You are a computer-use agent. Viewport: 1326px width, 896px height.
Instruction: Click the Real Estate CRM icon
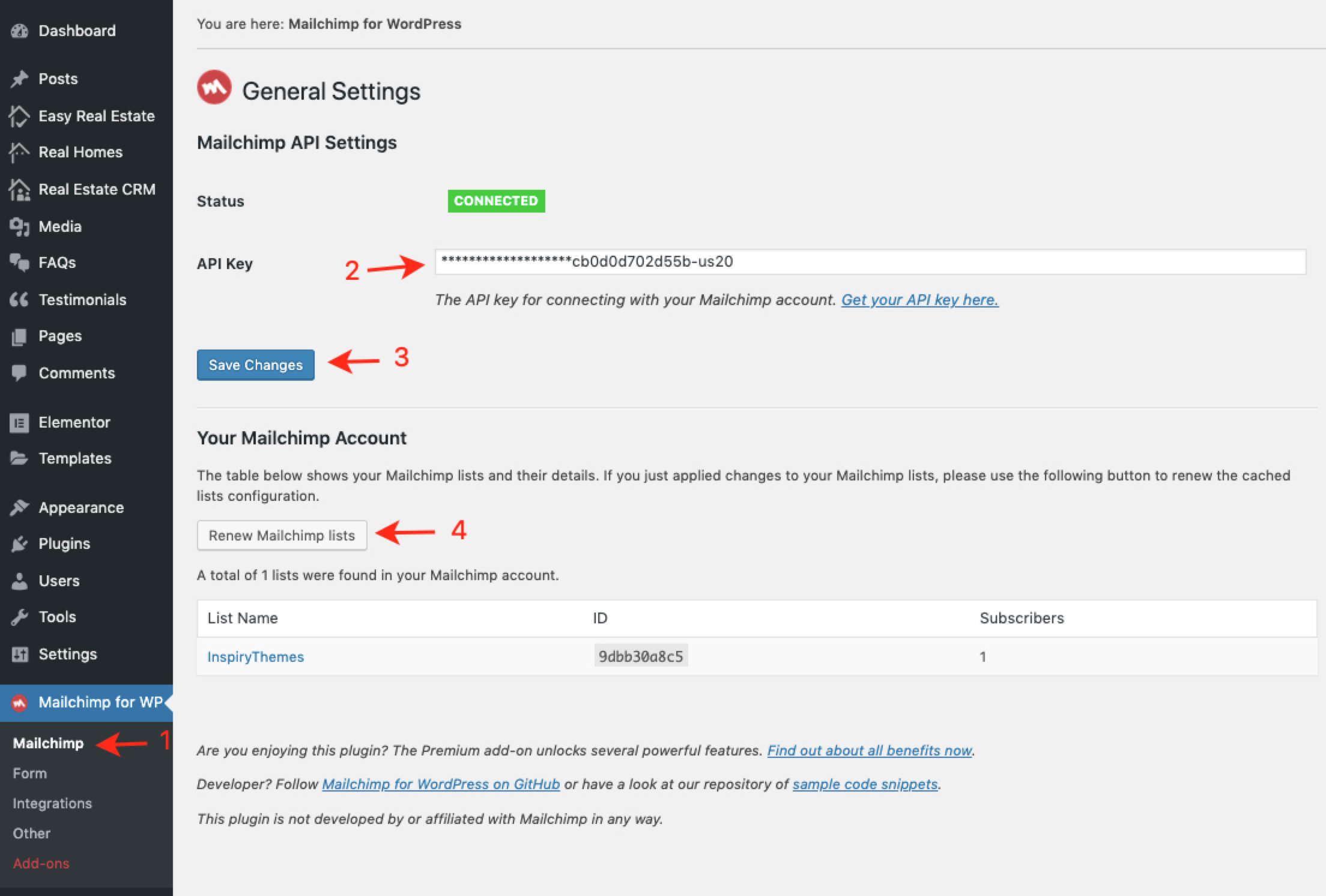coord(19,190)
